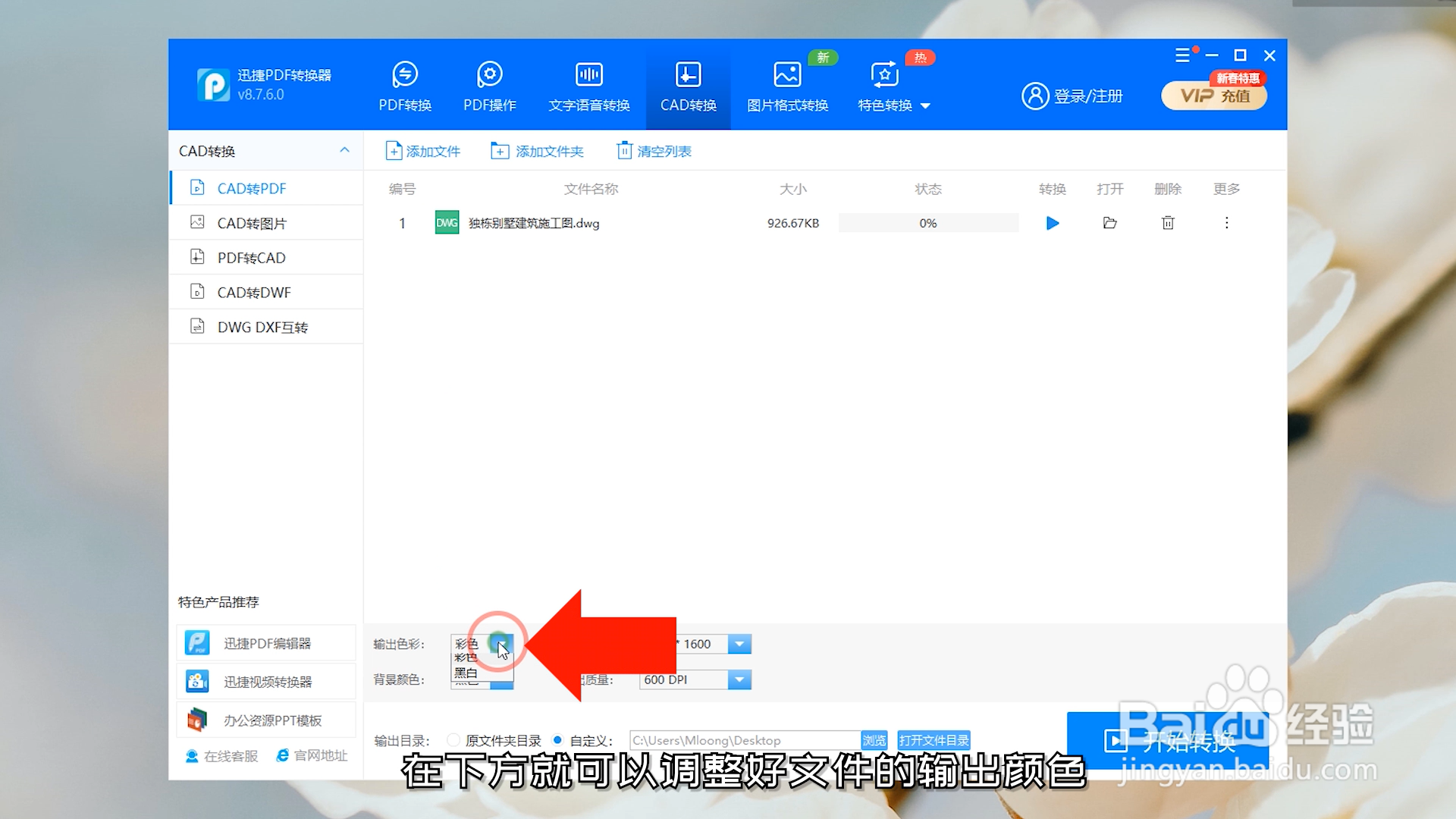Open the PDF转换 tab
This screenshot has width=1456, height=819.
[x=405, y=86]
